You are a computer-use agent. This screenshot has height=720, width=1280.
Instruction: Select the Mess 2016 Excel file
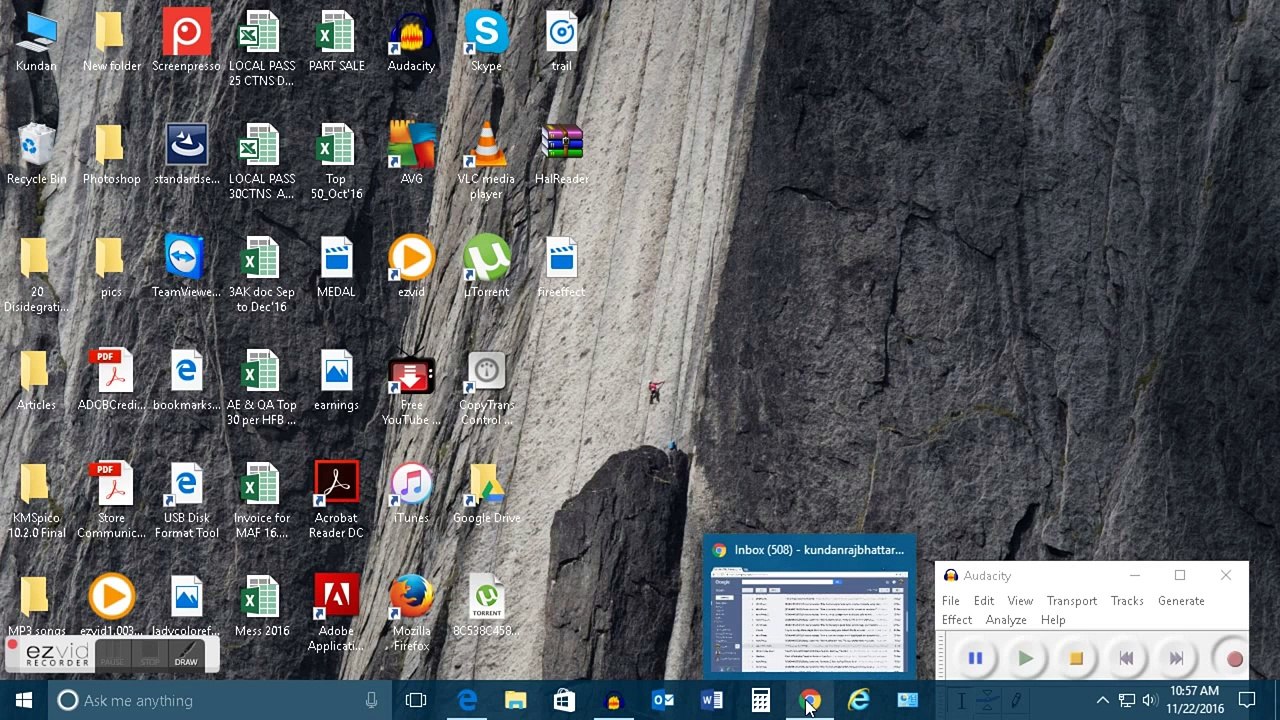pyautogui.click(x=261, y=607)
